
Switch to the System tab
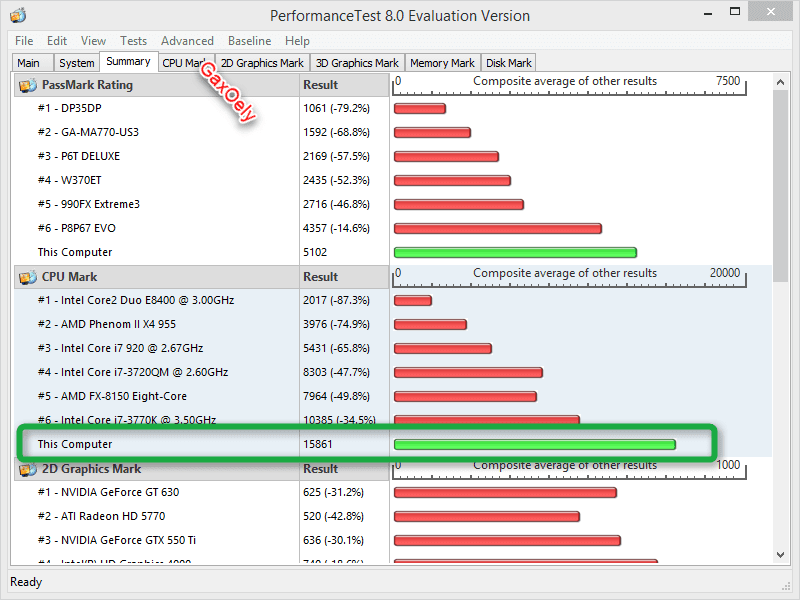(77, 63)
